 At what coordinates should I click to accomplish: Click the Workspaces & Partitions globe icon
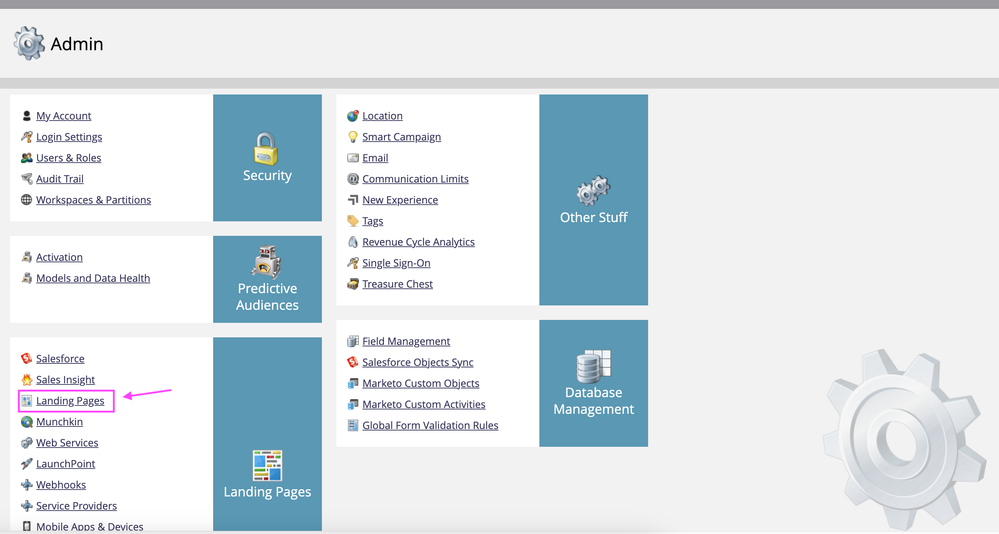point(26,200)
